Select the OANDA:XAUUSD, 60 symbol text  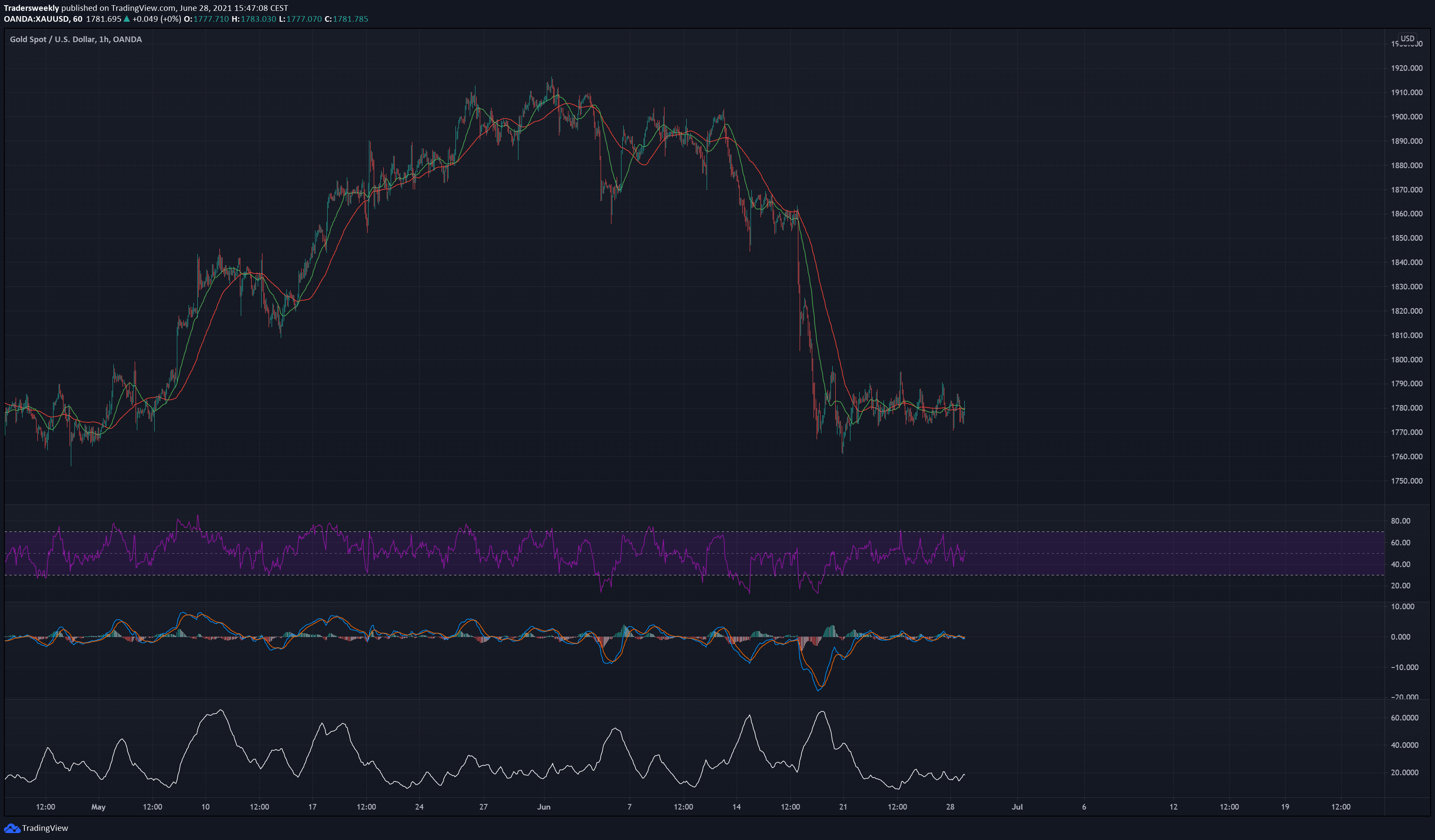43,19
